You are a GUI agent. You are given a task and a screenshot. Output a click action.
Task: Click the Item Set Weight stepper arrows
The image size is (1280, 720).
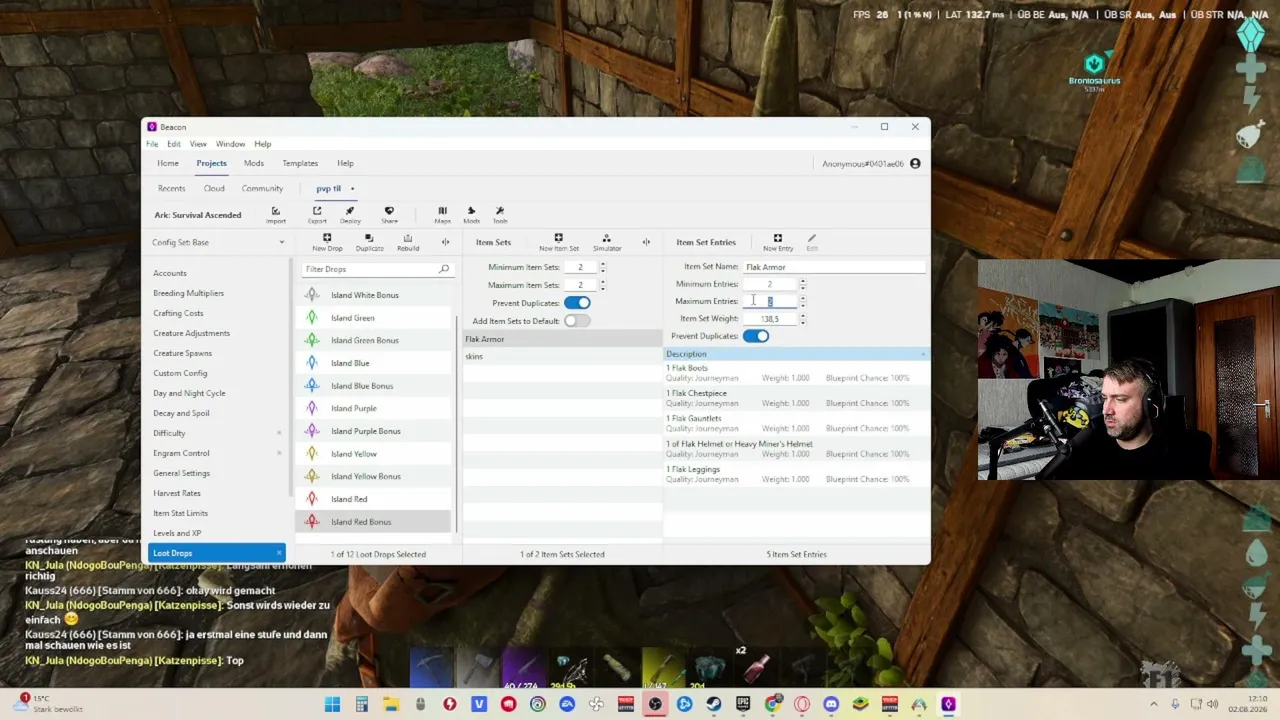coord(802,318)
